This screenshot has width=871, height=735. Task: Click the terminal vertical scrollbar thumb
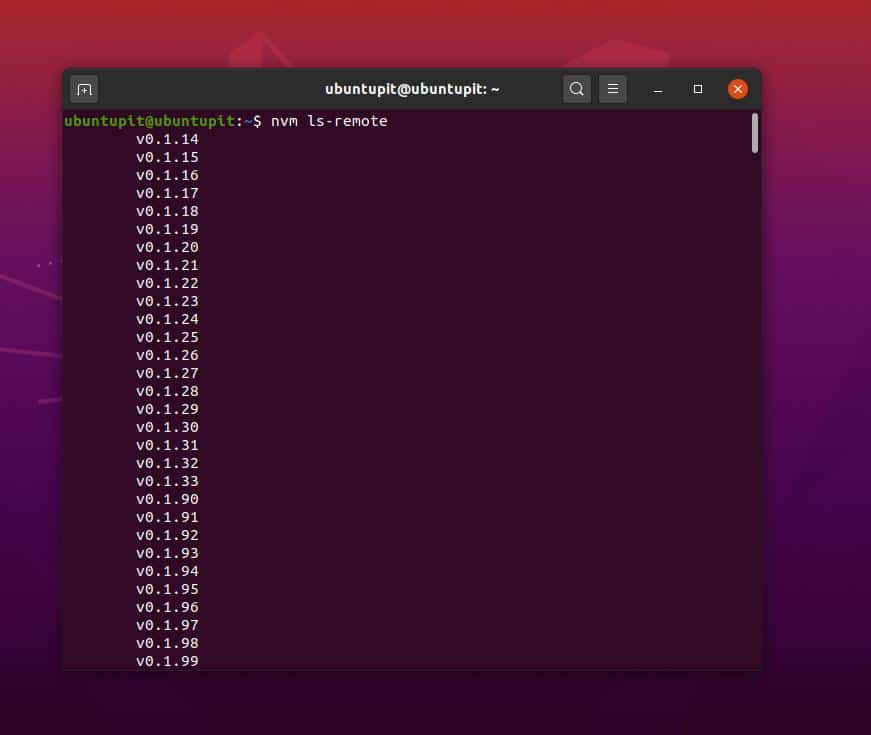755,133
